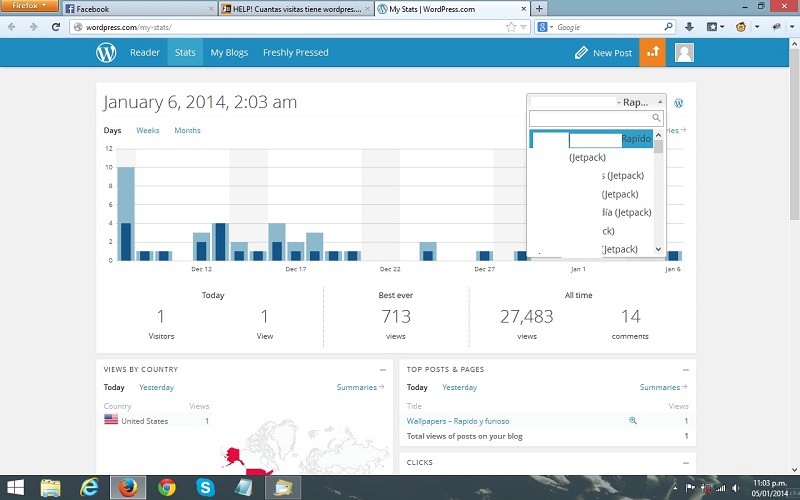Bookmark this page with star icon
The width and height of the screenshot is (800, 500).
pyautogui.click(x=511, y=27)
